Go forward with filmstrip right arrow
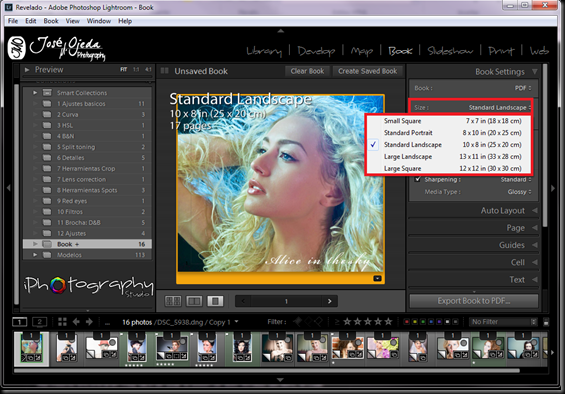 [89, 322]
